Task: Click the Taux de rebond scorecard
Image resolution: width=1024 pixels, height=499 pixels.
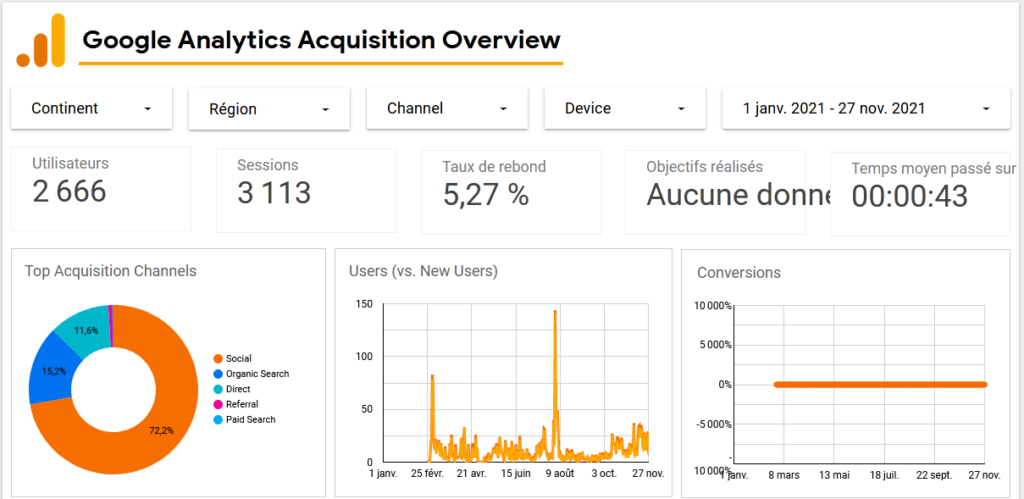Action: [x=510, y=192]
